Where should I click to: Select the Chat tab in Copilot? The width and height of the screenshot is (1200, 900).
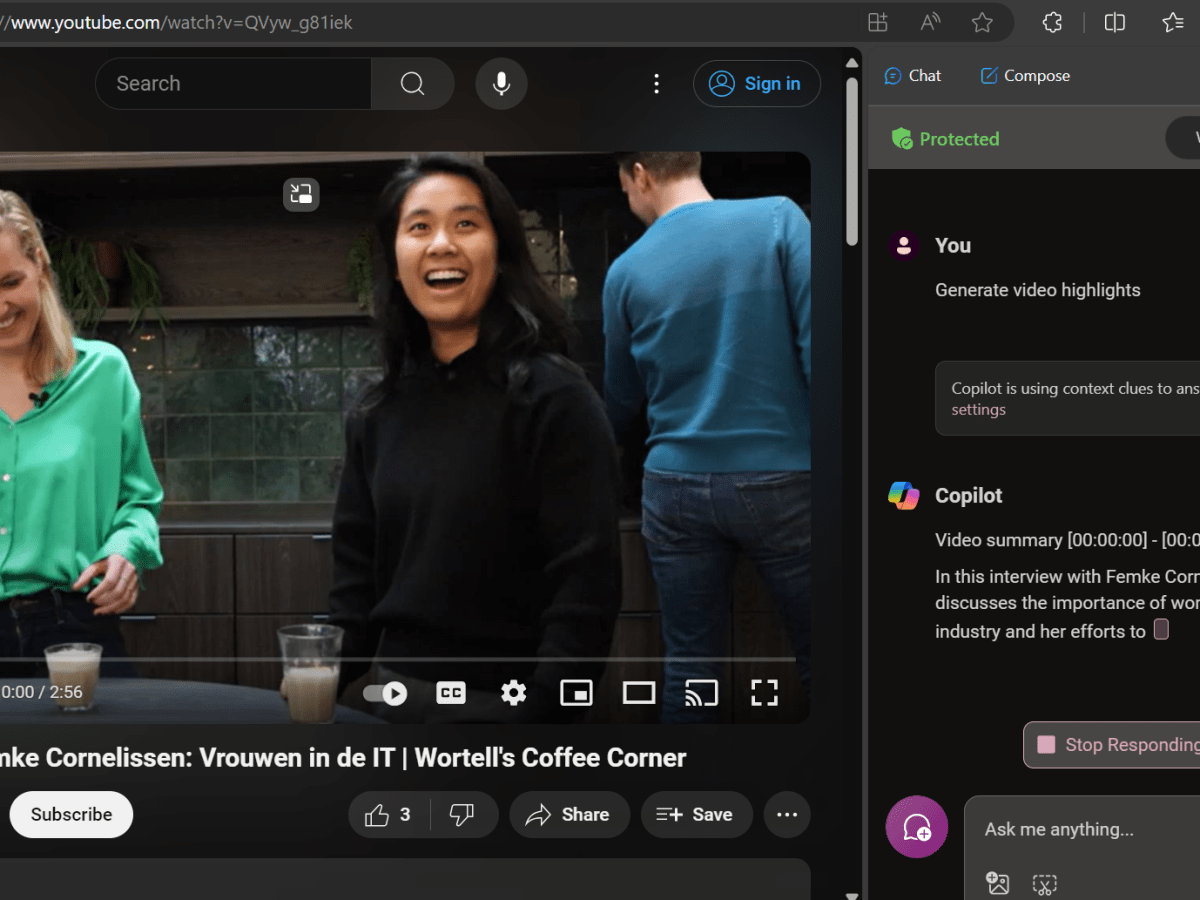912,75
